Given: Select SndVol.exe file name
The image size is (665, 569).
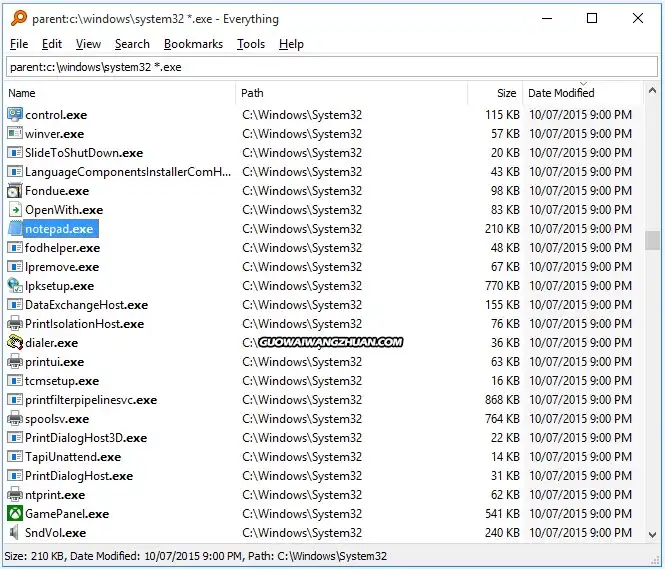Looking at the screenshot, I should [x=55, y=533].
